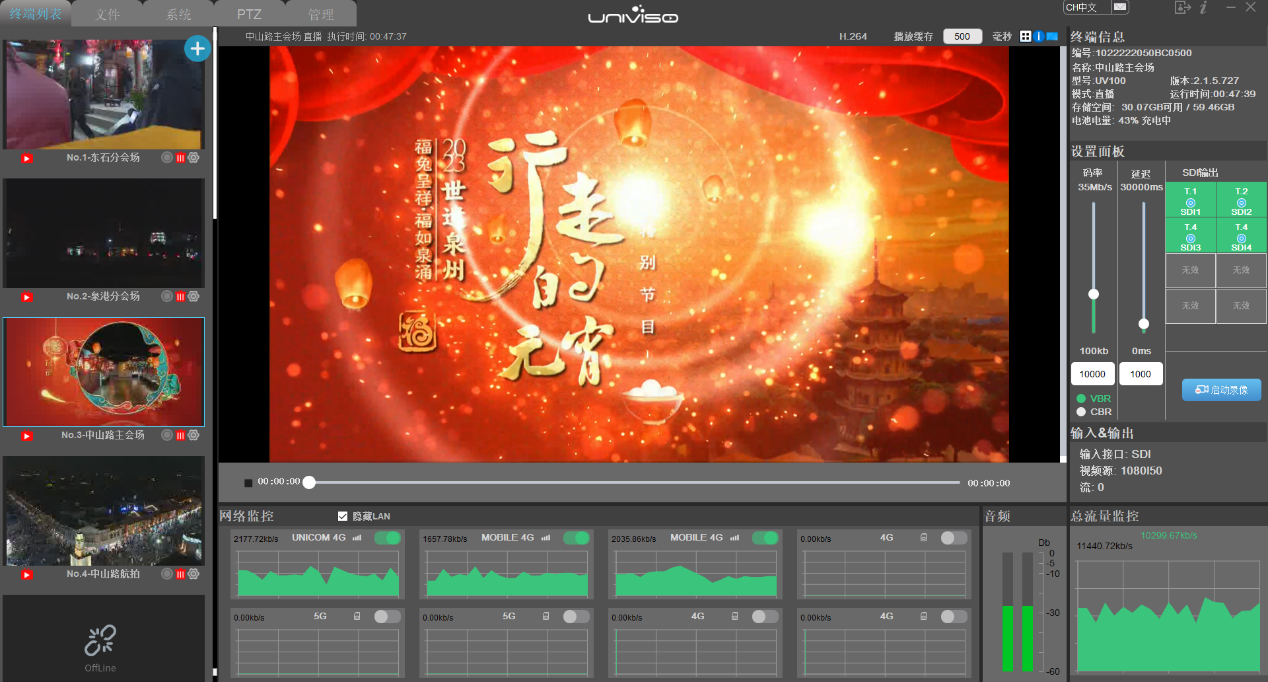Toggle the last bottom-row 4G switch
The image size is (1268, 682).
(x=954, y=617)
